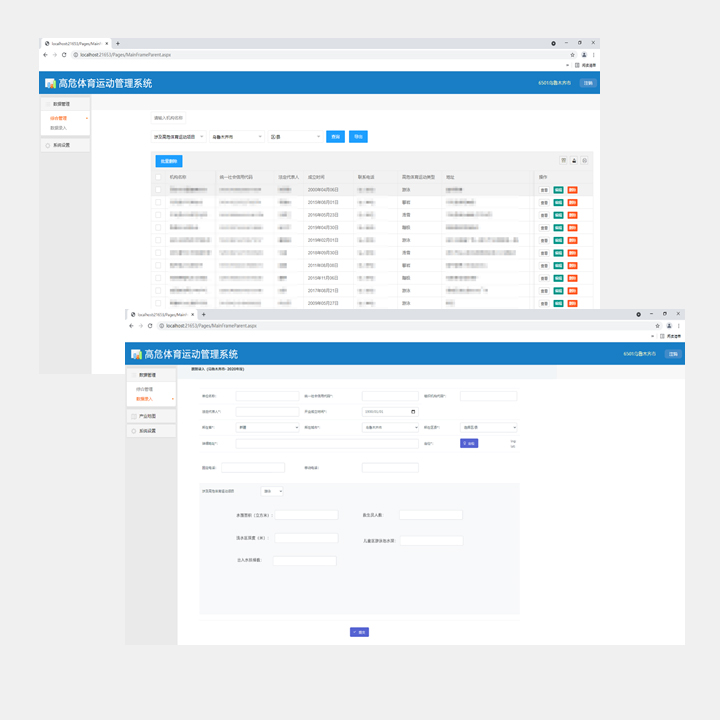This screenshot has height=720, width=720.
Task: Expand 数据管理 section in list window sidebar
Action: [x=65, y=104]
